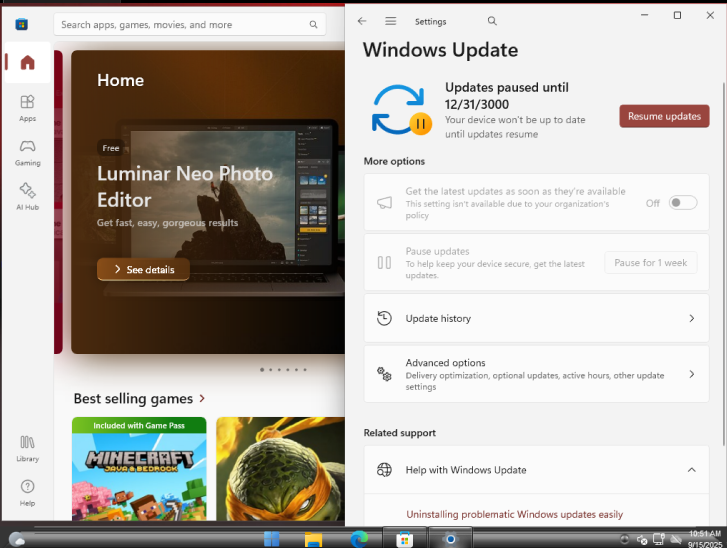Open the AI Hub section in Store

tap(27, 197)
